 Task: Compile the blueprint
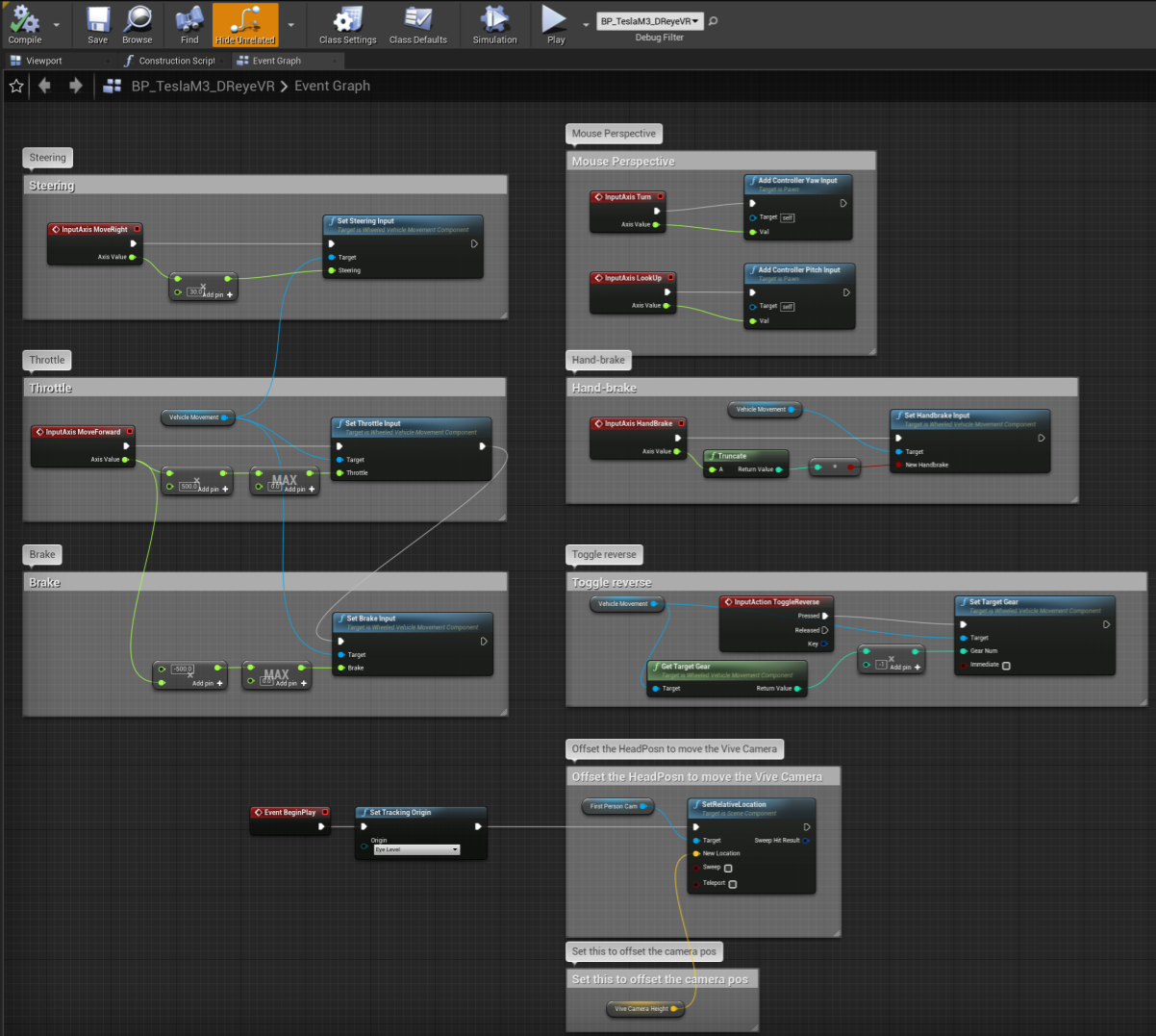point(25,25)
